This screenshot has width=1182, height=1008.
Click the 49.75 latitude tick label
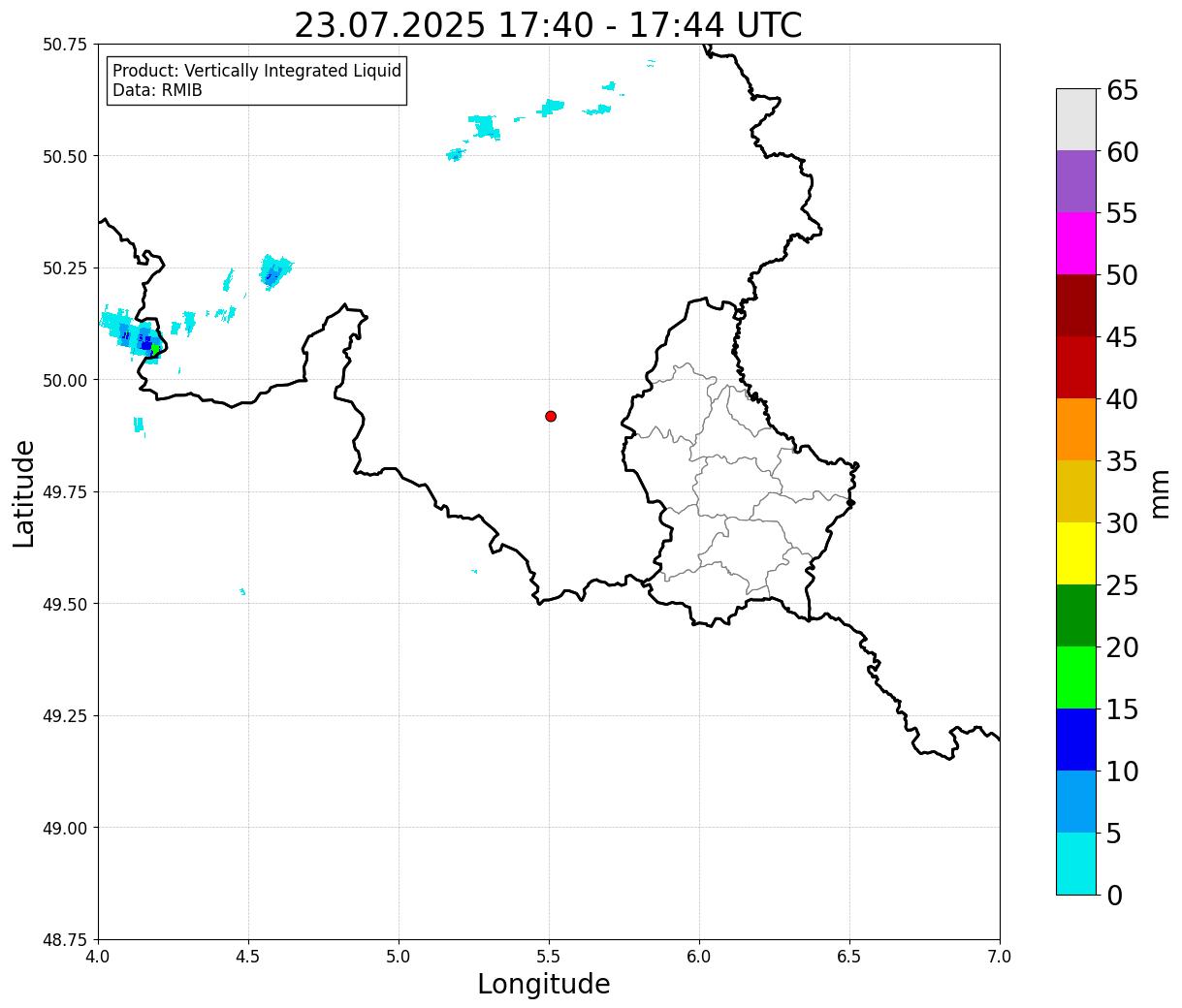coord(64,492)
